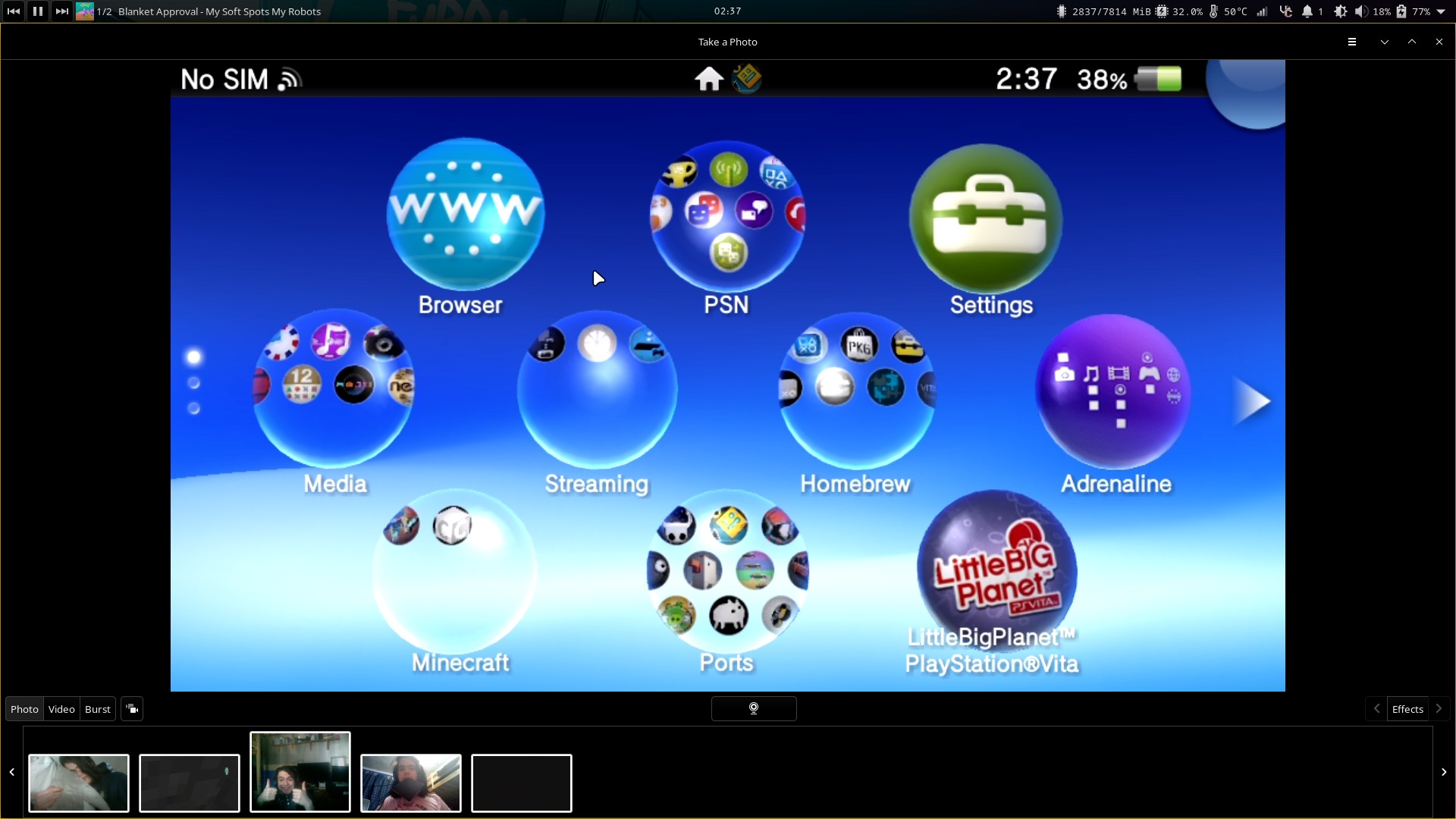Click the webcam capture button
Screen dimensions: 1456x819
tap(753, 708)
